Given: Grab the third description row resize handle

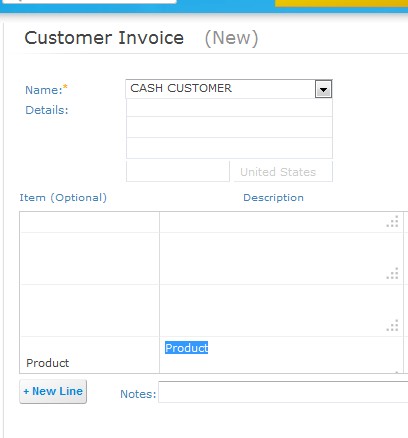Looking at the screenshot, I should point(392,325).
